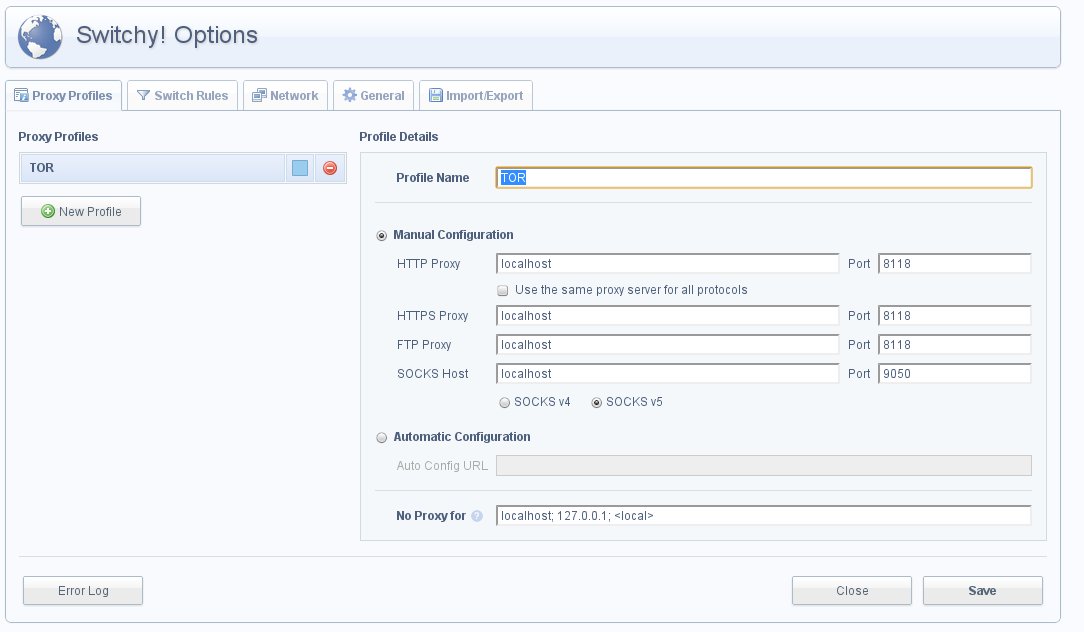Select the Manual Configuration radio button

(382, 236)
